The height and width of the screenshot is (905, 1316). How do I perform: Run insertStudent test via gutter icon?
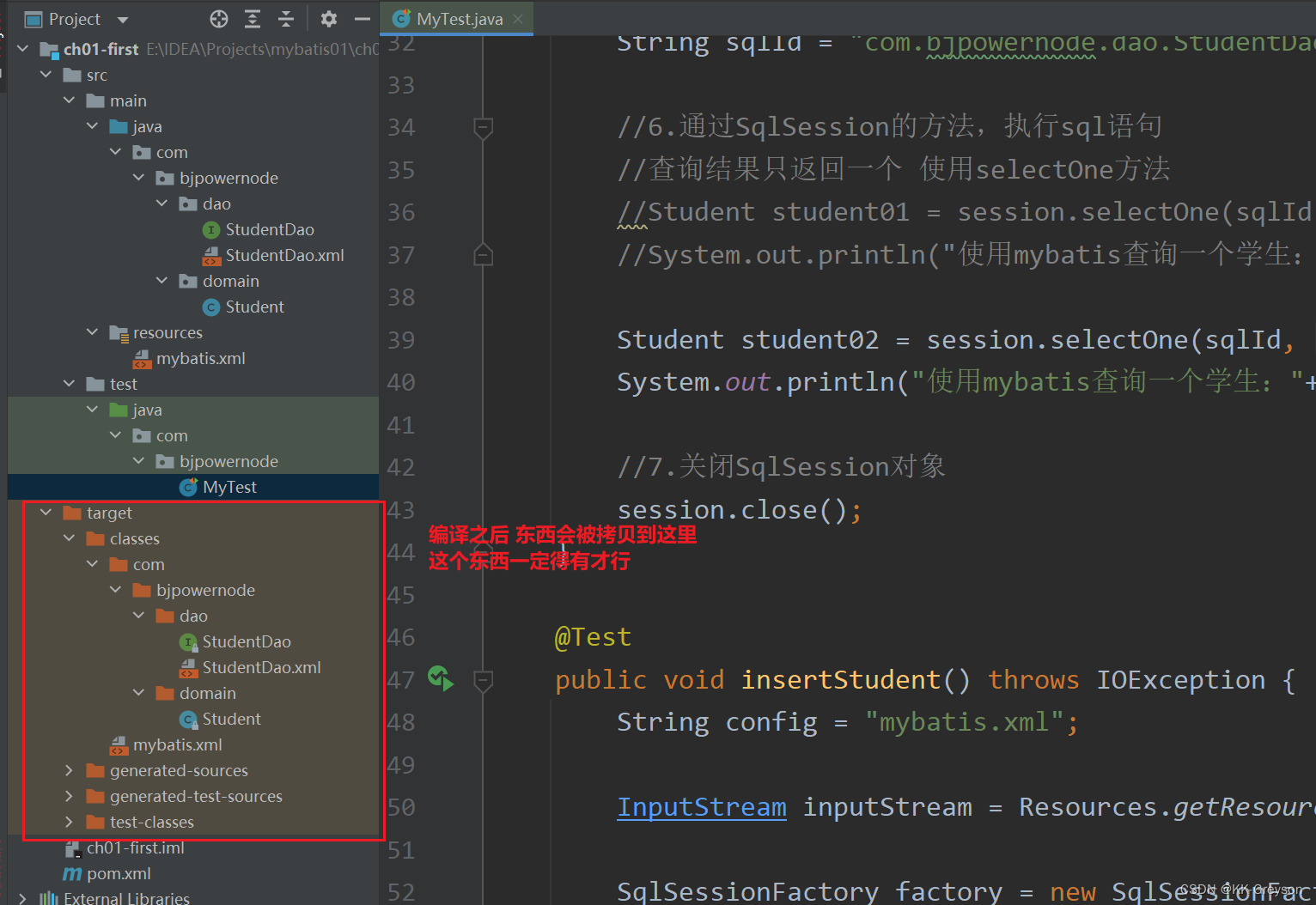[x=441, y=679]
